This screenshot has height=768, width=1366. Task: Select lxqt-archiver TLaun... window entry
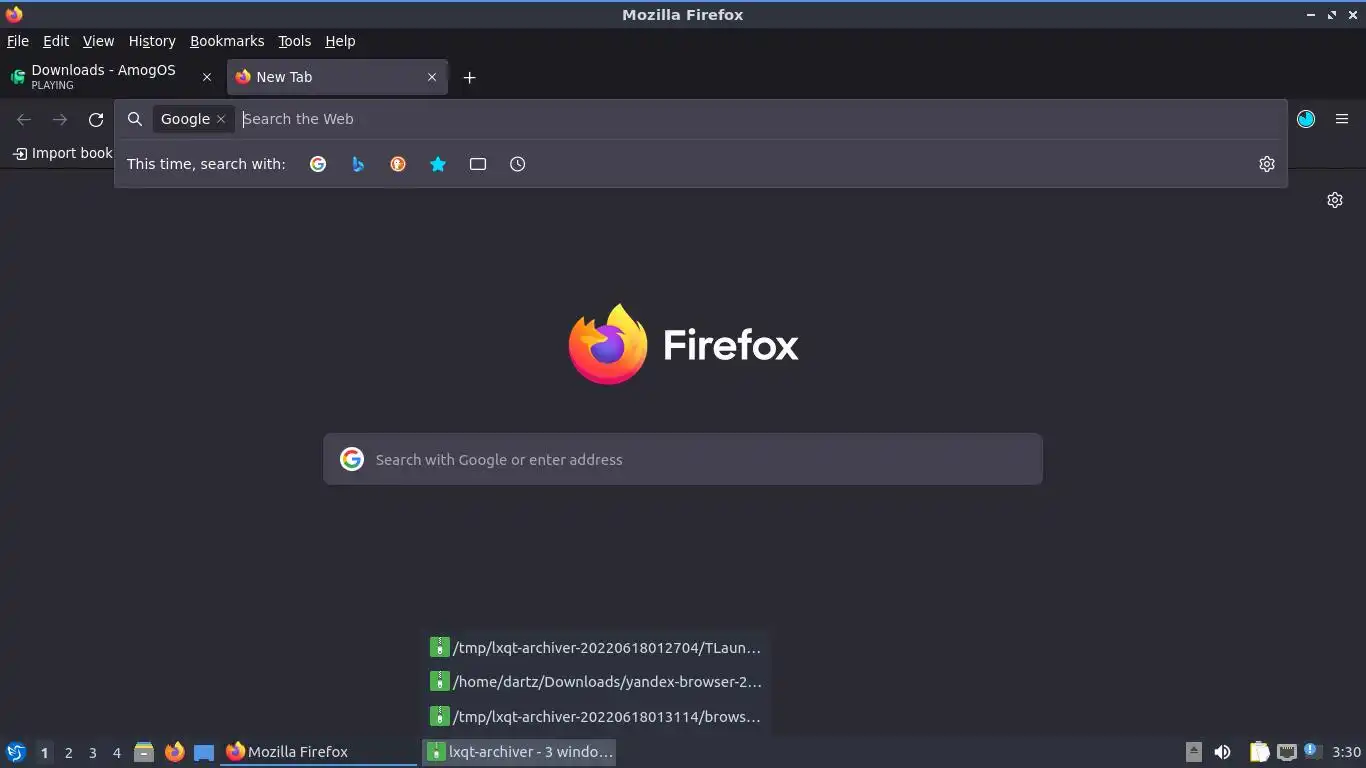point(596,648)
